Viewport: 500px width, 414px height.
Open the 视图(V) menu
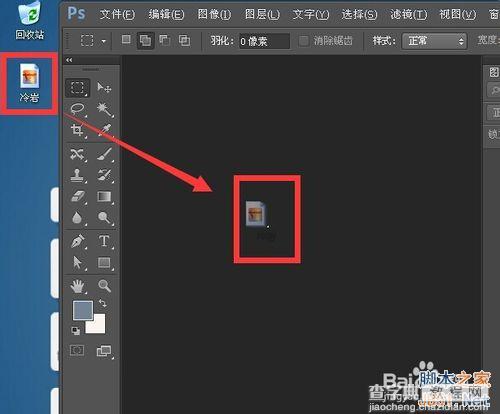tap(457, 14)
